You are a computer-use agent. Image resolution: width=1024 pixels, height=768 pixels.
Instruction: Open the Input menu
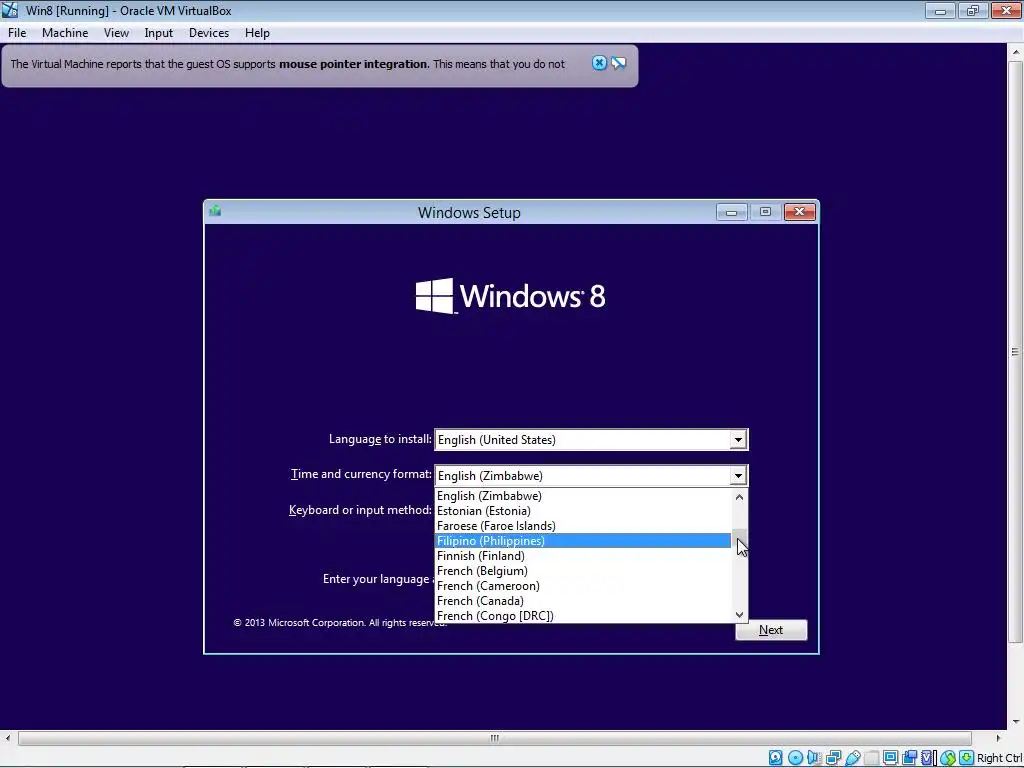(158, 33)
